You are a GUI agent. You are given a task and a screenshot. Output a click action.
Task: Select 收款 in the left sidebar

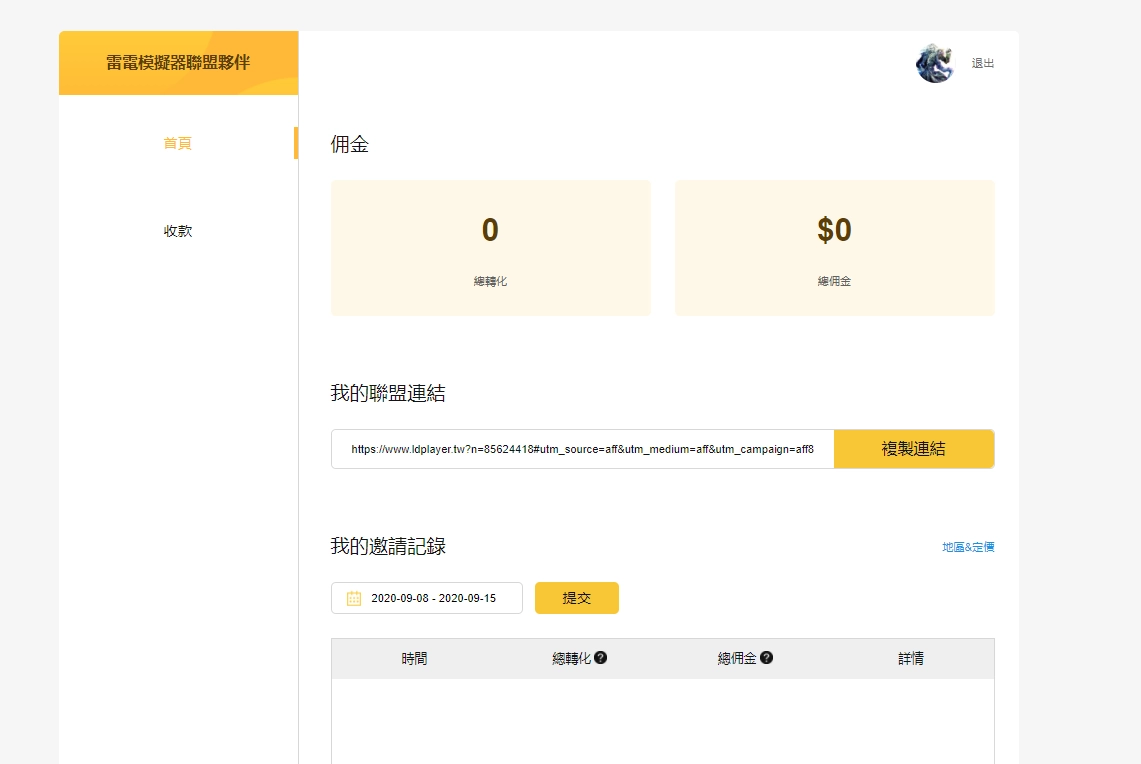point(178,230)
